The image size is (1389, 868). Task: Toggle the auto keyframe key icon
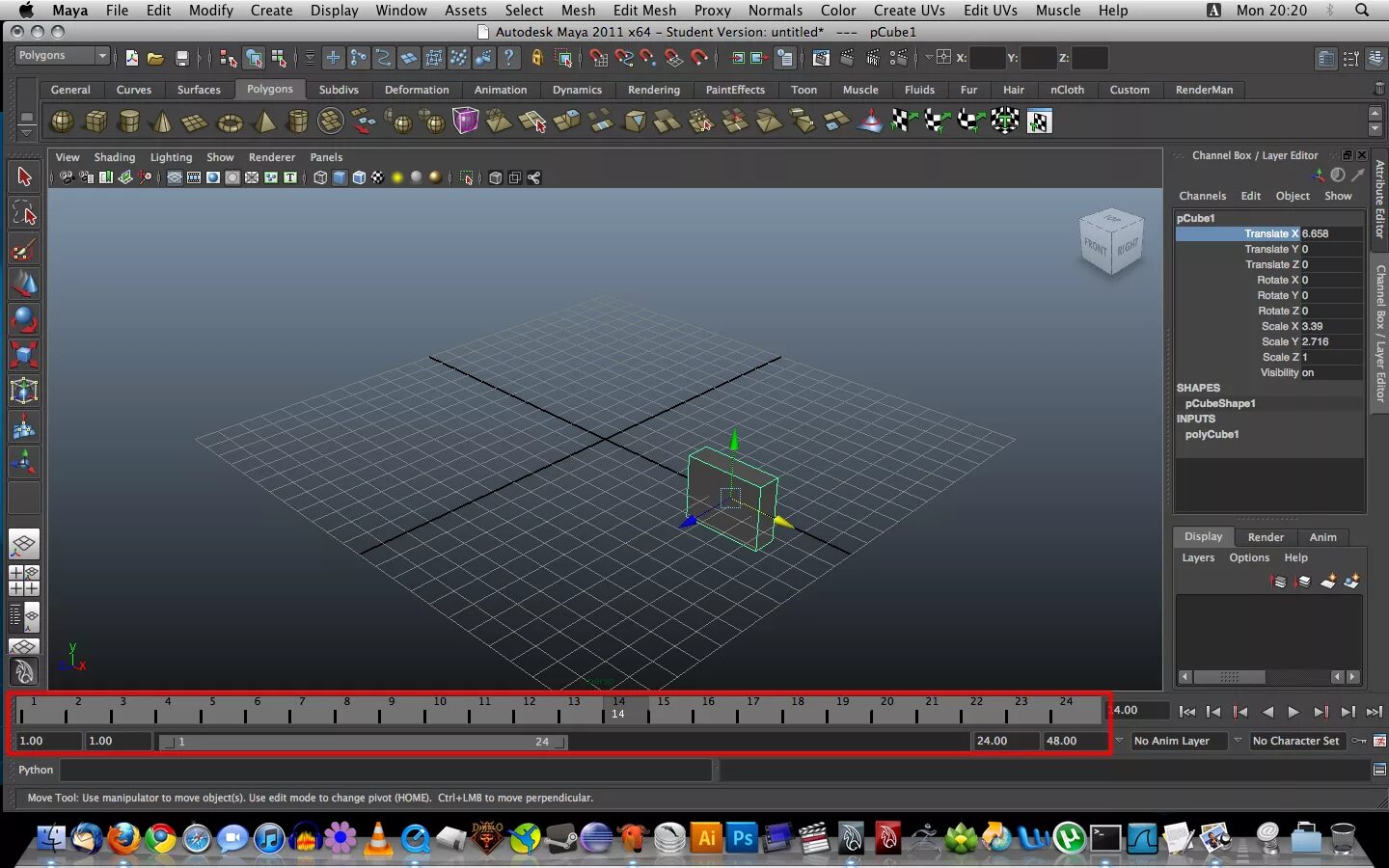(1359, 741)
